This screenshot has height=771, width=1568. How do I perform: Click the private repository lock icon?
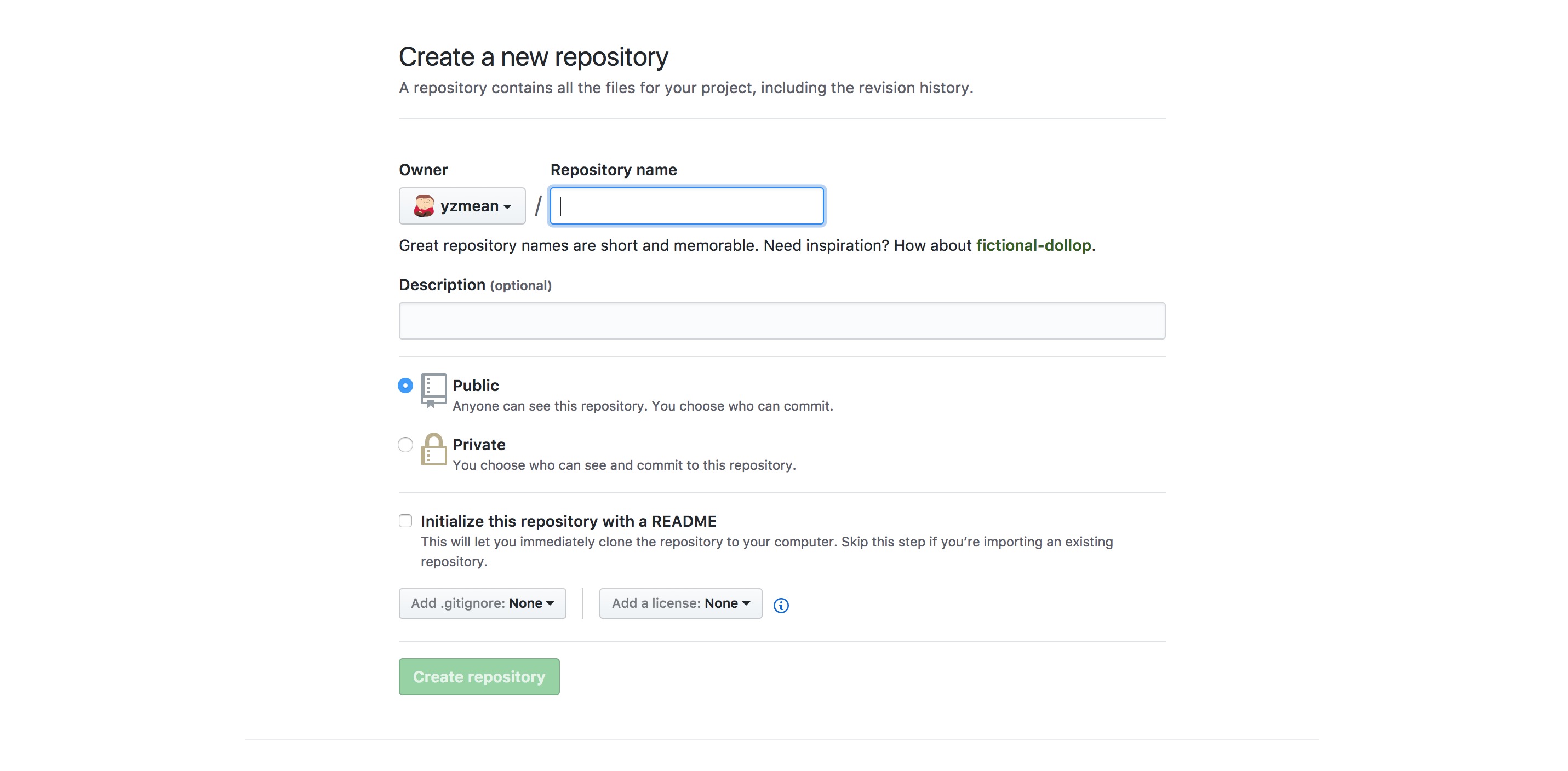pos(433,450)
